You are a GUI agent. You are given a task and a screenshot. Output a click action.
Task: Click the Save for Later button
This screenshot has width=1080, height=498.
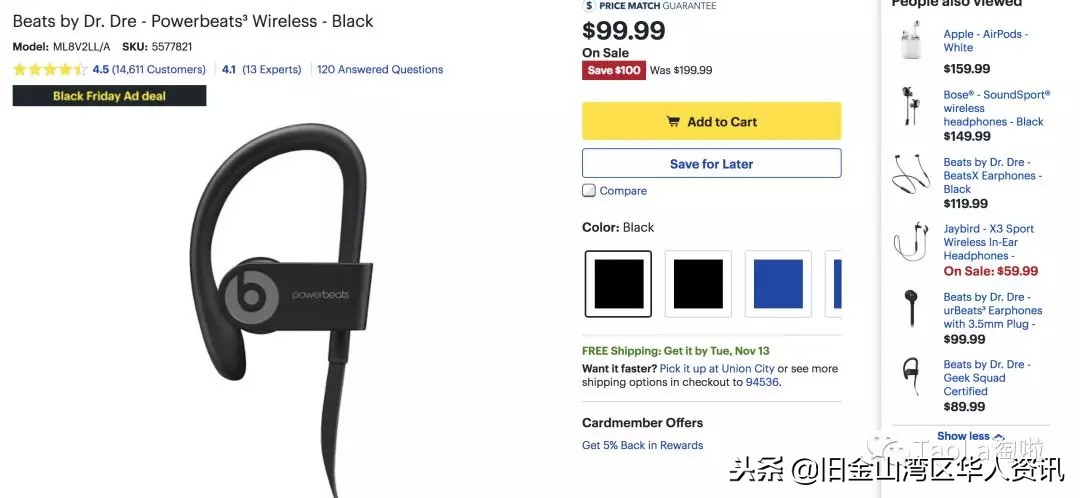tap(712, 163)
